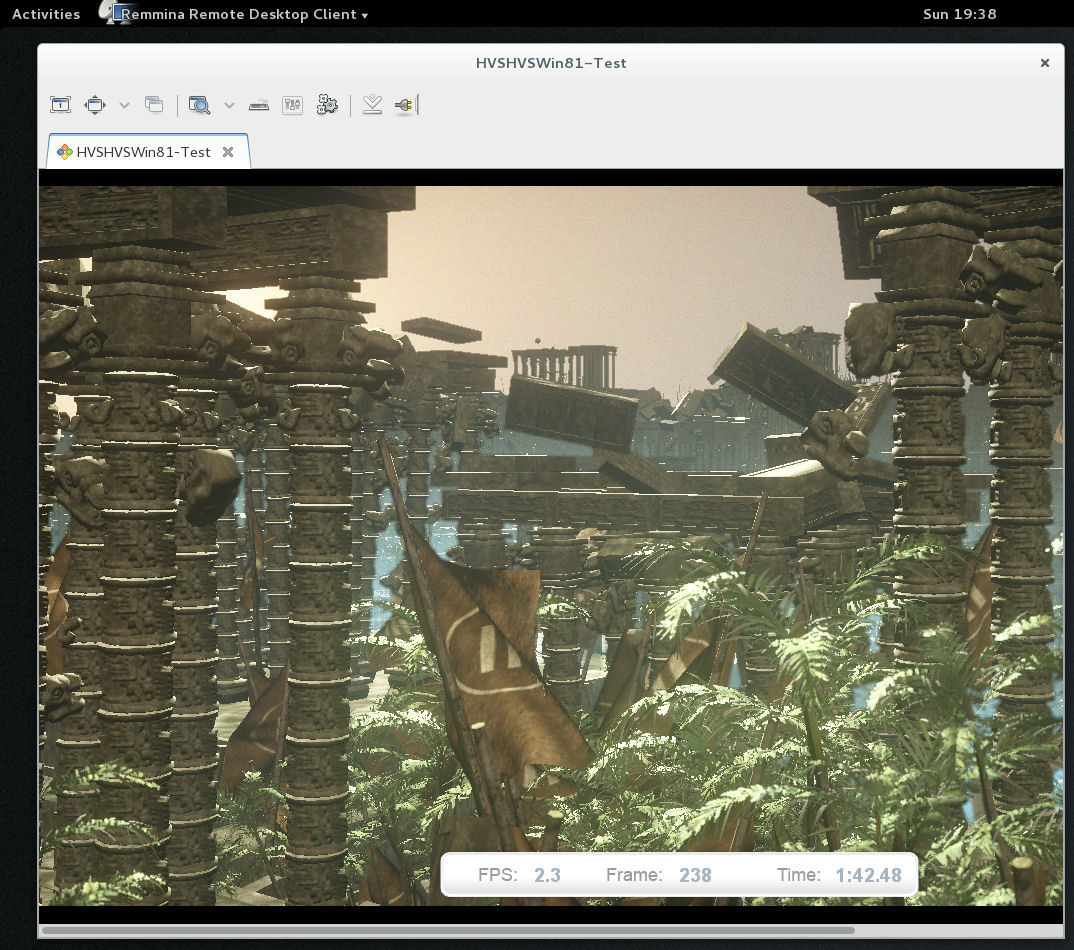Open connection preferences via the sliders icon
The image size is (1074, 950).
[292, 105]
